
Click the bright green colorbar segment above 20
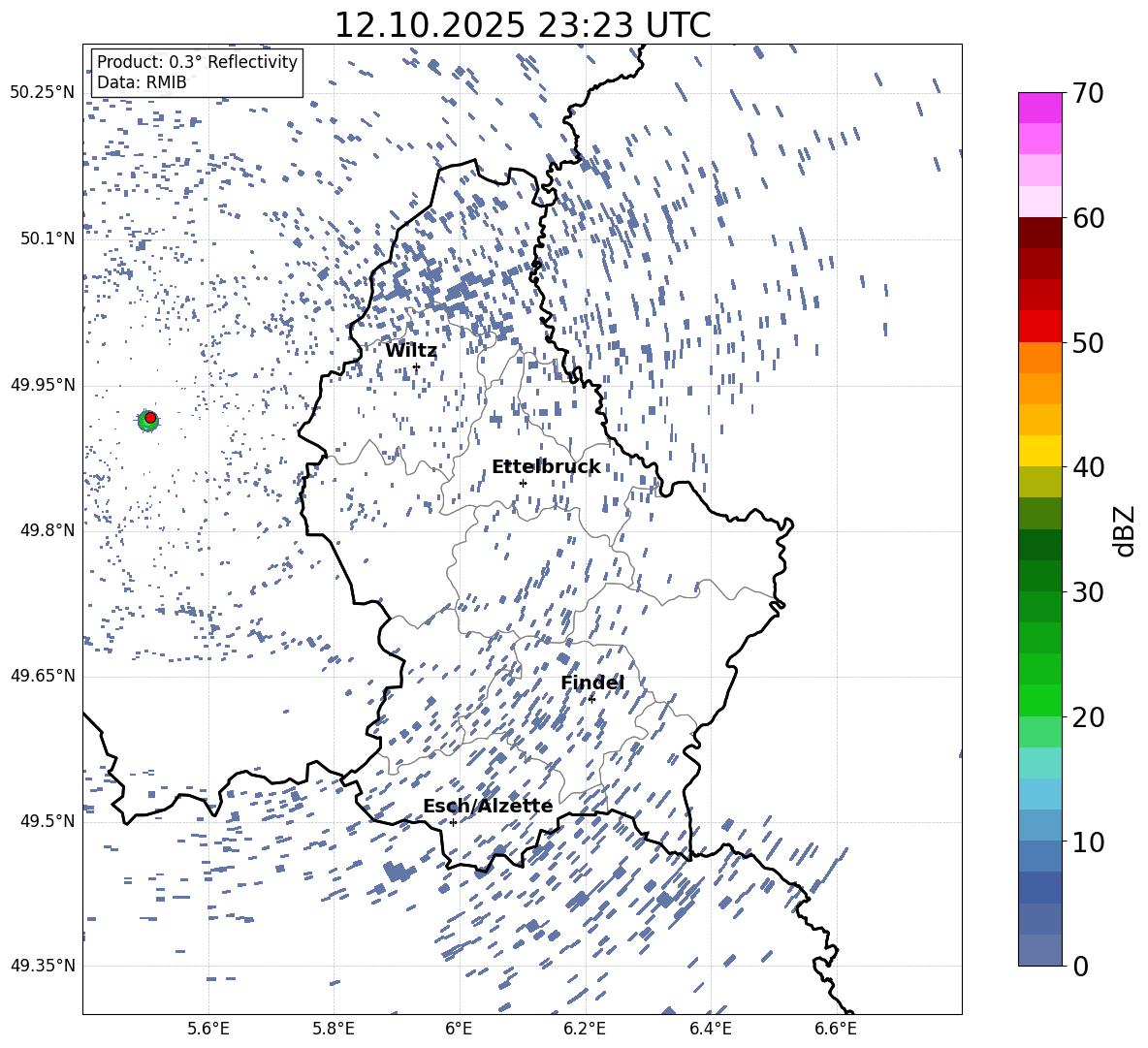[x=1039, y=700]
